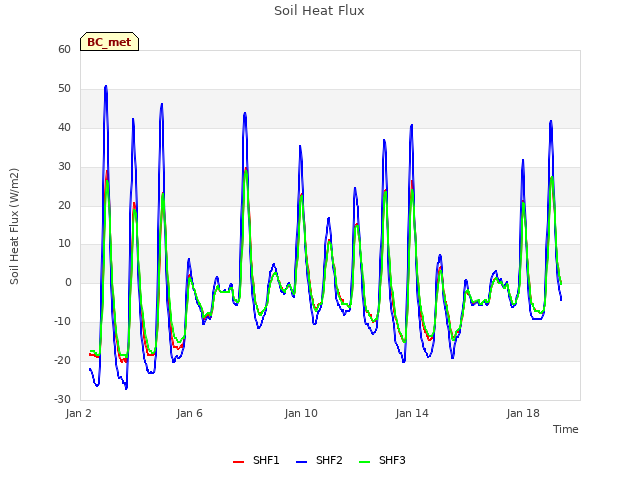Click the '-10' y-axis tick label
The image size is (640, 480).
pyautogui.click(x=62, y=322)
